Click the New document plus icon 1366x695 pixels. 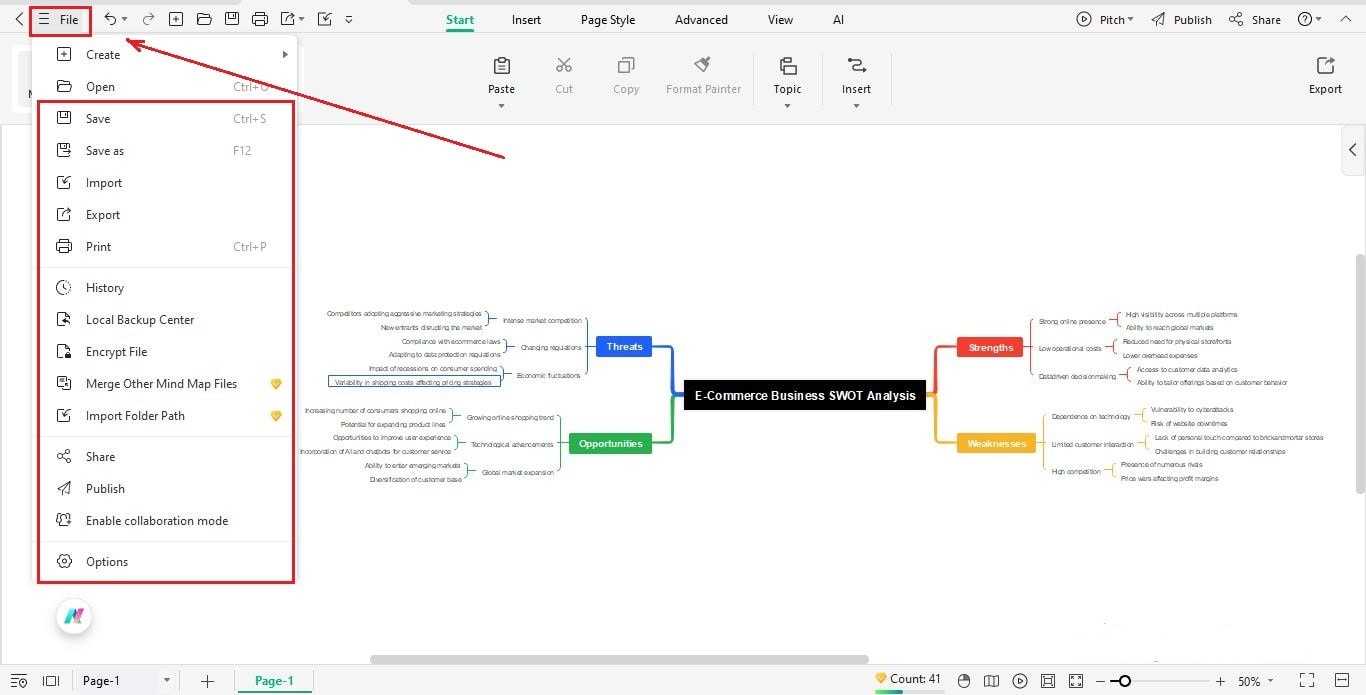(176, 19)
